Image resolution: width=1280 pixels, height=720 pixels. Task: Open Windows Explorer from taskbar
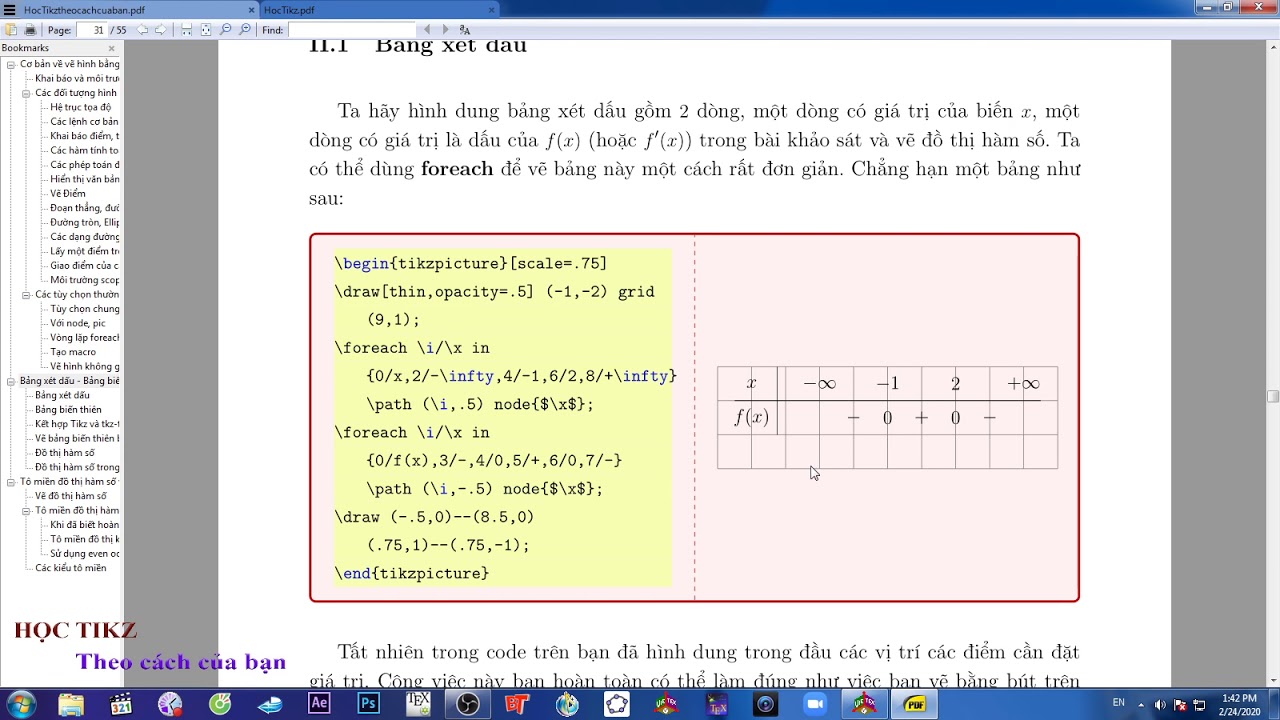click(71, 704)
